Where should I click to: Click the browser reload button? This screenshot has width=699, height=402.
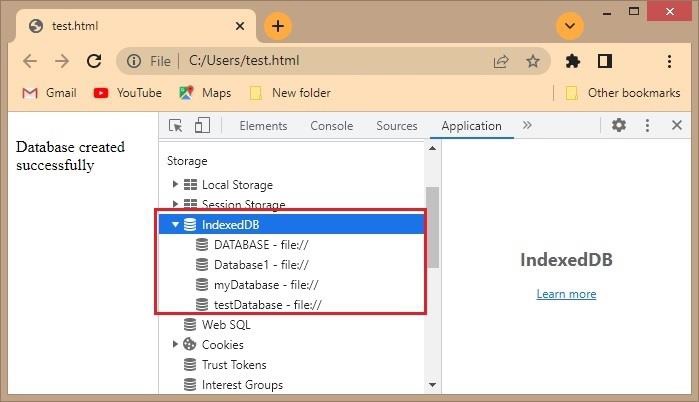(94, 61)
